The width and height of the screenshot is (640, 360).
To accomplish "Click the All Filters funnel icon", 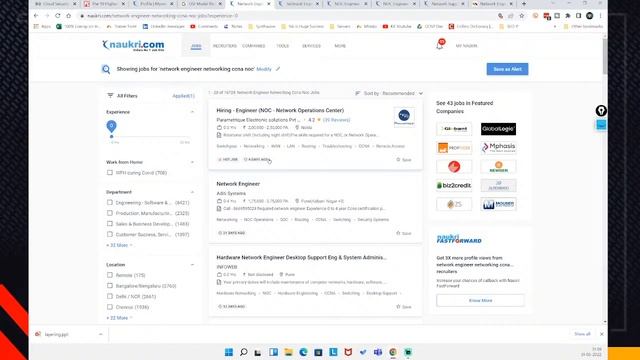I will pyautogui.click(x=110, y=96).
